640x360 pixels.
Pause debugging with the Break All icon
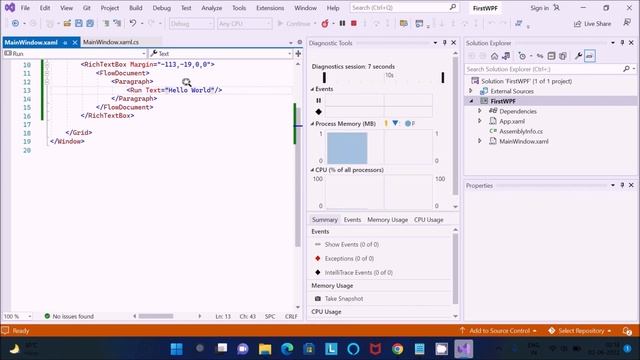click(x=342, y=24)
